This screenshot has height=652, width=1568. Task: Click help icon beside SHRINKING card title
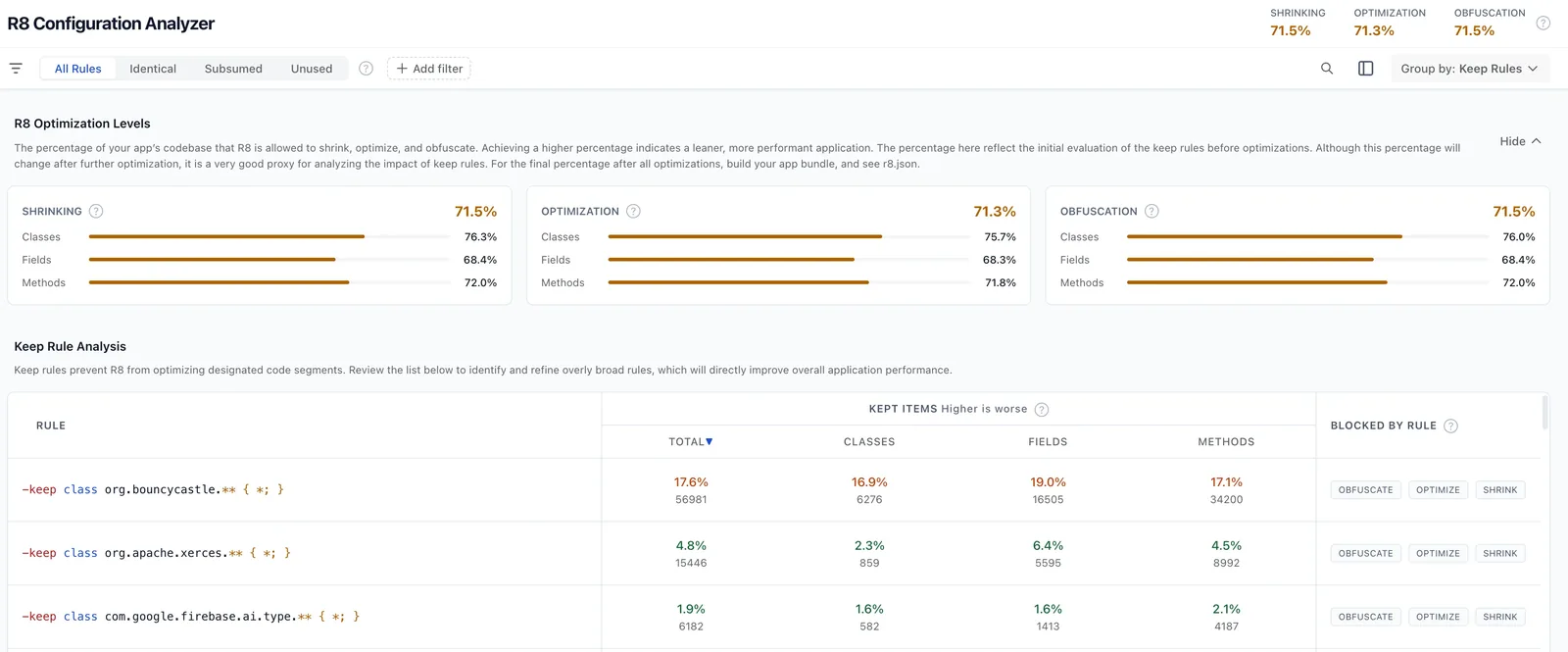pos(96,211)
